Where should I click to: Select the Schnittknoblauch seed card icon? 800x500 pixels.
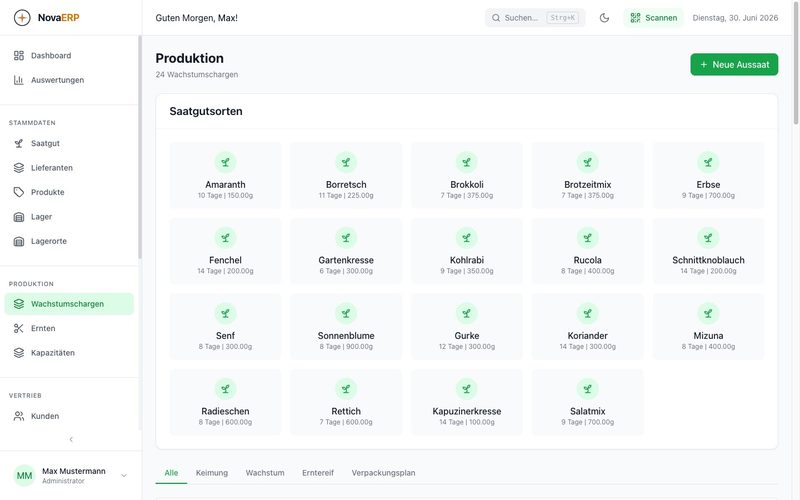[708, 238]
